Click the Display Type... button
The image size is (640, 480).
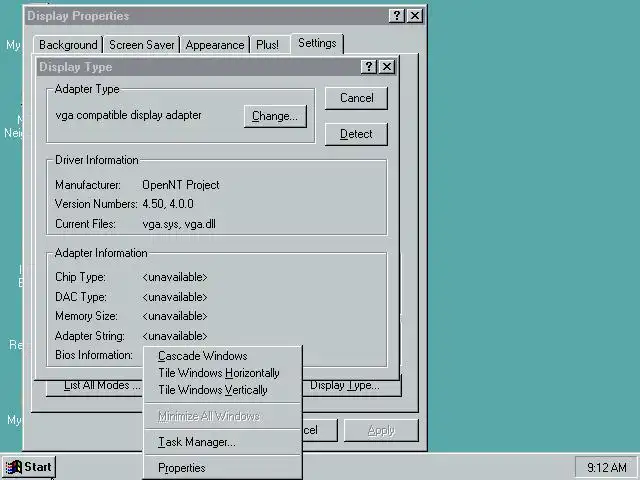351,386
